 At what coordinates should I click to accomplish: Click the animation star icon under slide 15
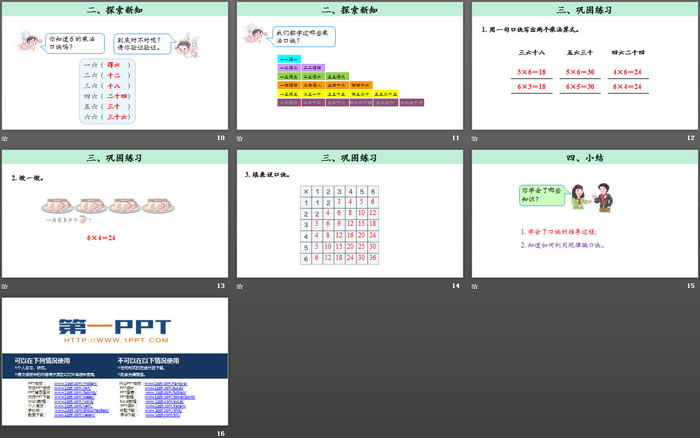[475, 286]
